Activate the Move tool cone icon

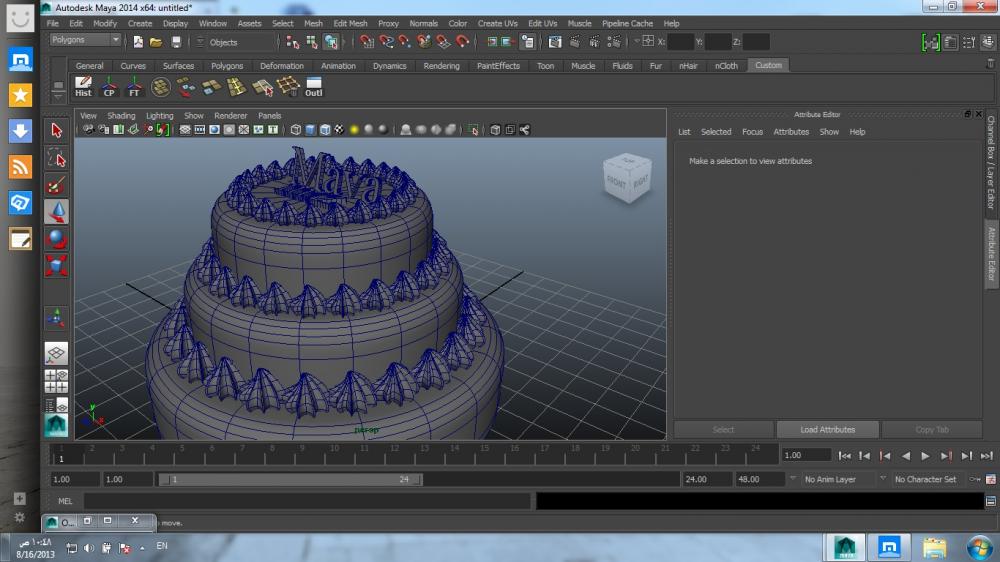coord(57,212)
